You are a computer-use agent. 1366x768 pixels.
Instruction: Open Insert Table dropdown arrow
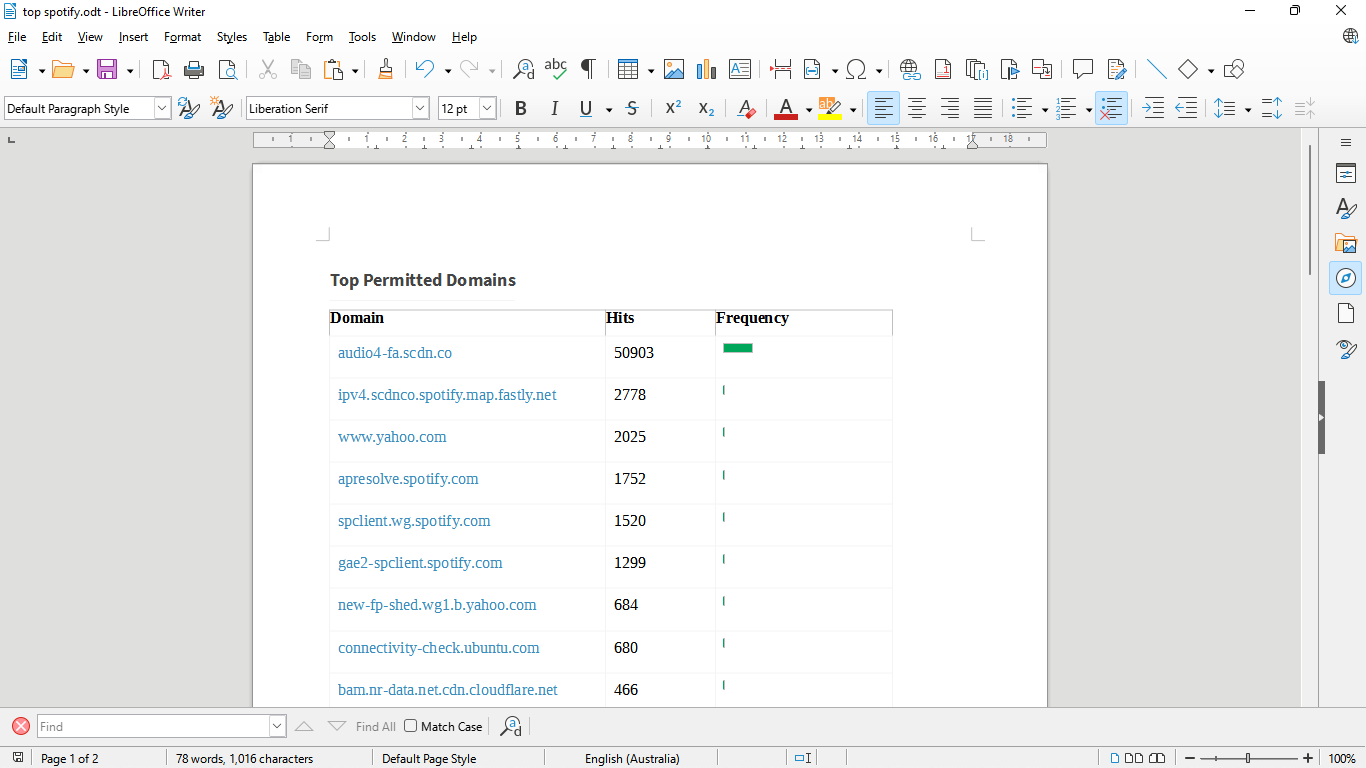pos(650,70)
